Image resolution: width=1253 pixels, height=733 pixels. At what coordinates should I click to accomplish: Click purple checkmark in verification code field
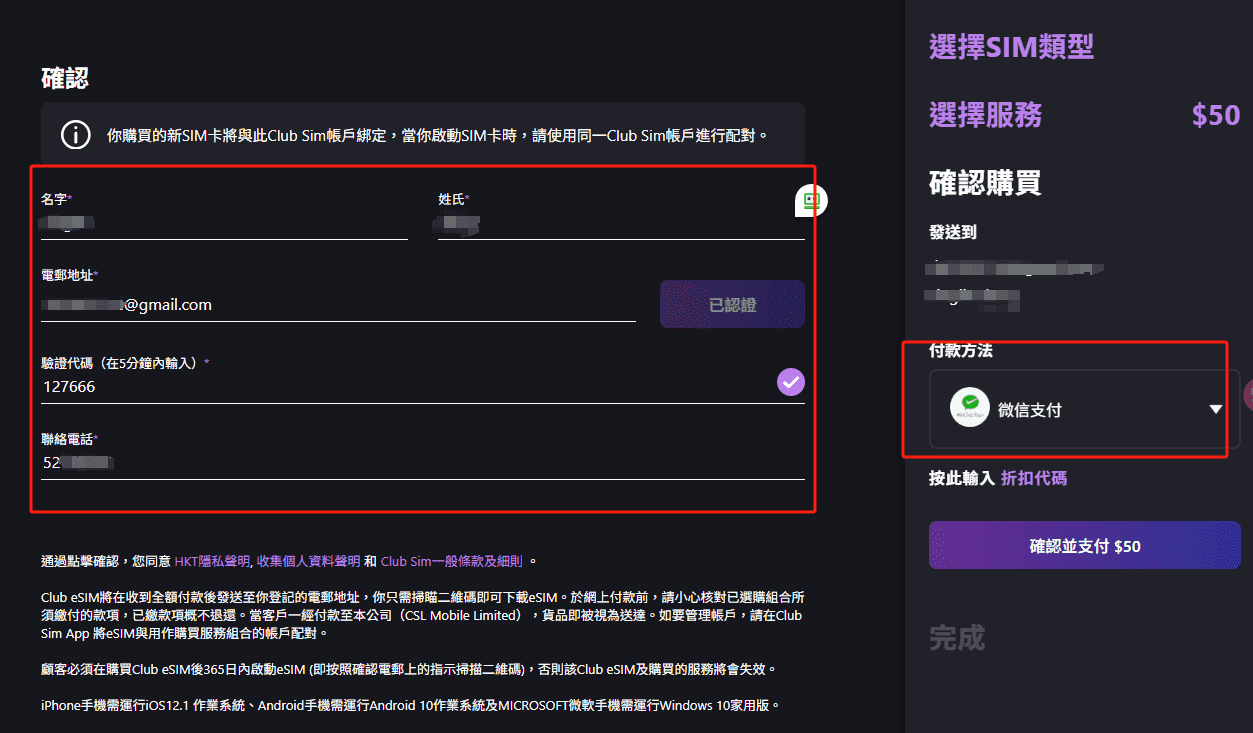(x=791, y=382)
